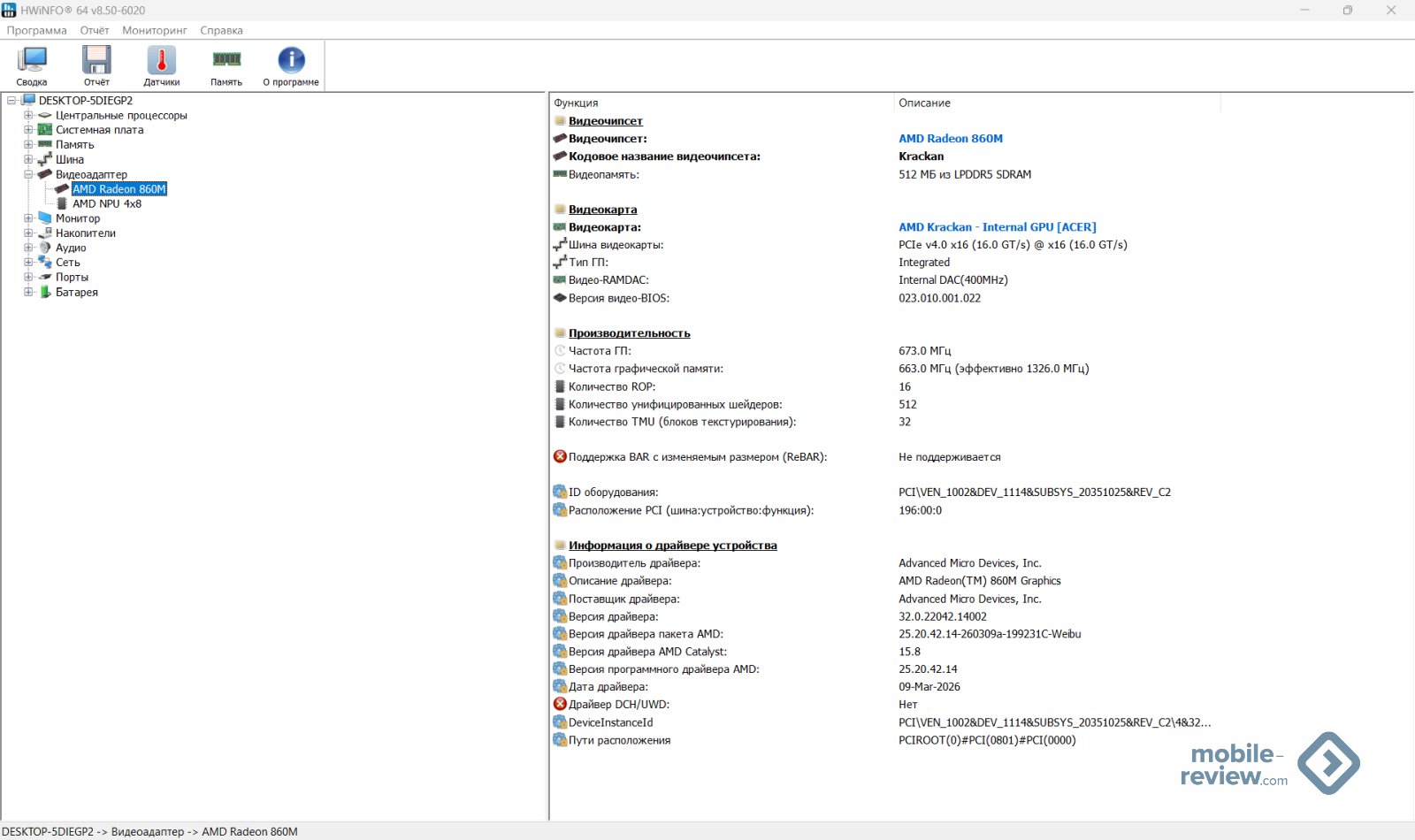1415x840 pixels.
Task: Click the Аудио speaker tree icon
Action: click(45, 248)
